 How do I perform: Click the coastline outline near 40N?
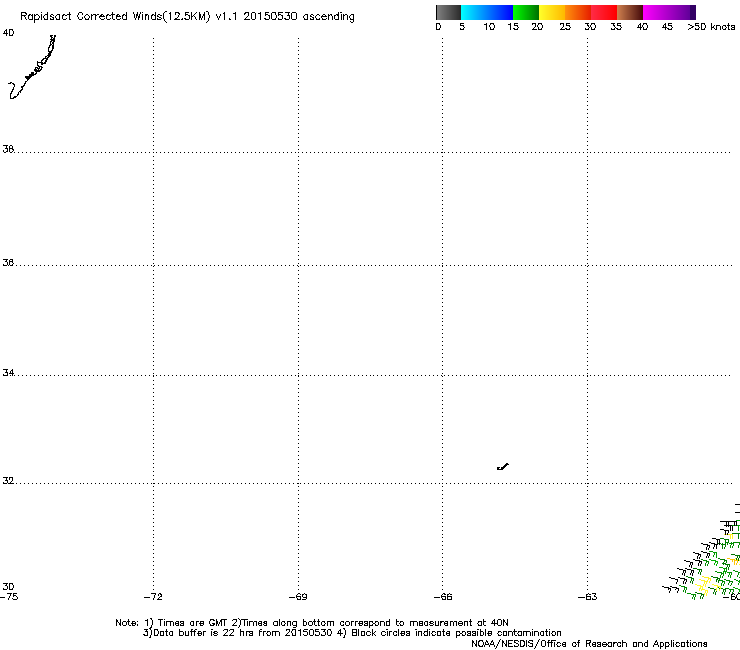pos(32,67)
